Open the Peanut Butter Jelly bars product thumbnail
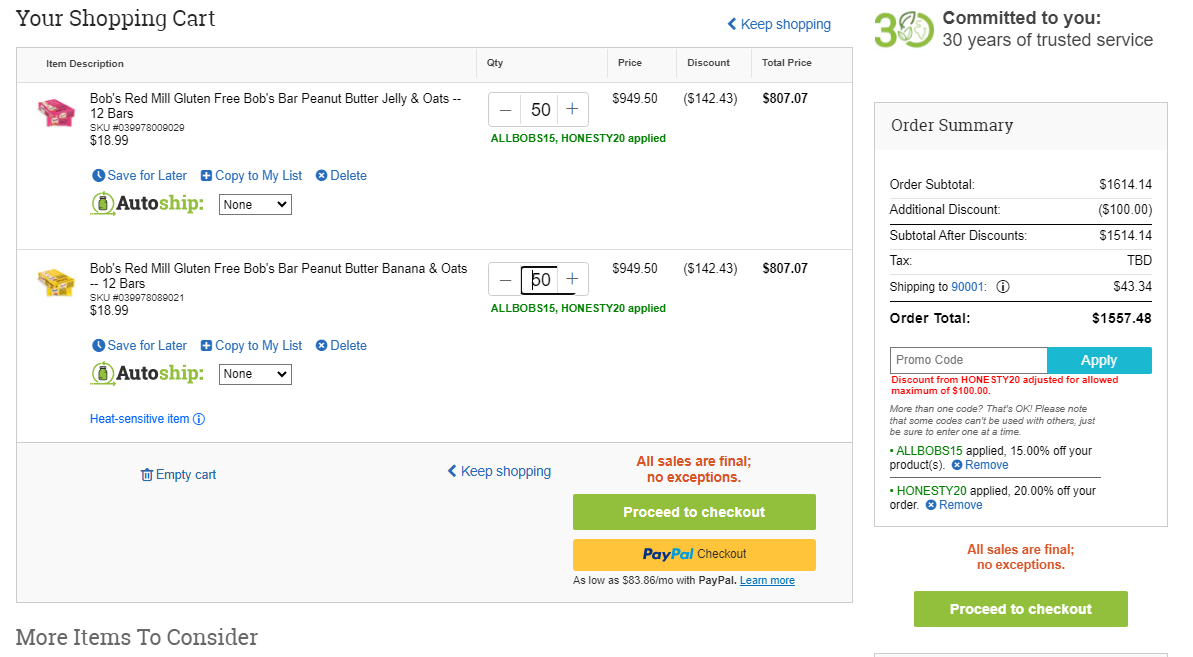Viewport: 1193px width, 657px height. point(56,113)
